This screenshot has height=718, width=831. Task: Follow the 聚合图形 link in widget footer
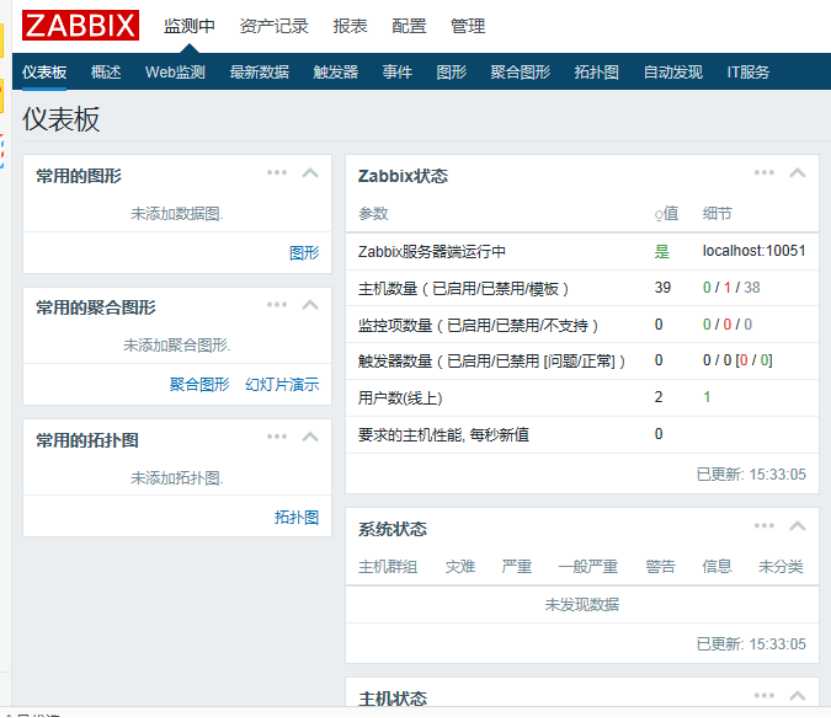pyautogui.click(x=199, y=384)
